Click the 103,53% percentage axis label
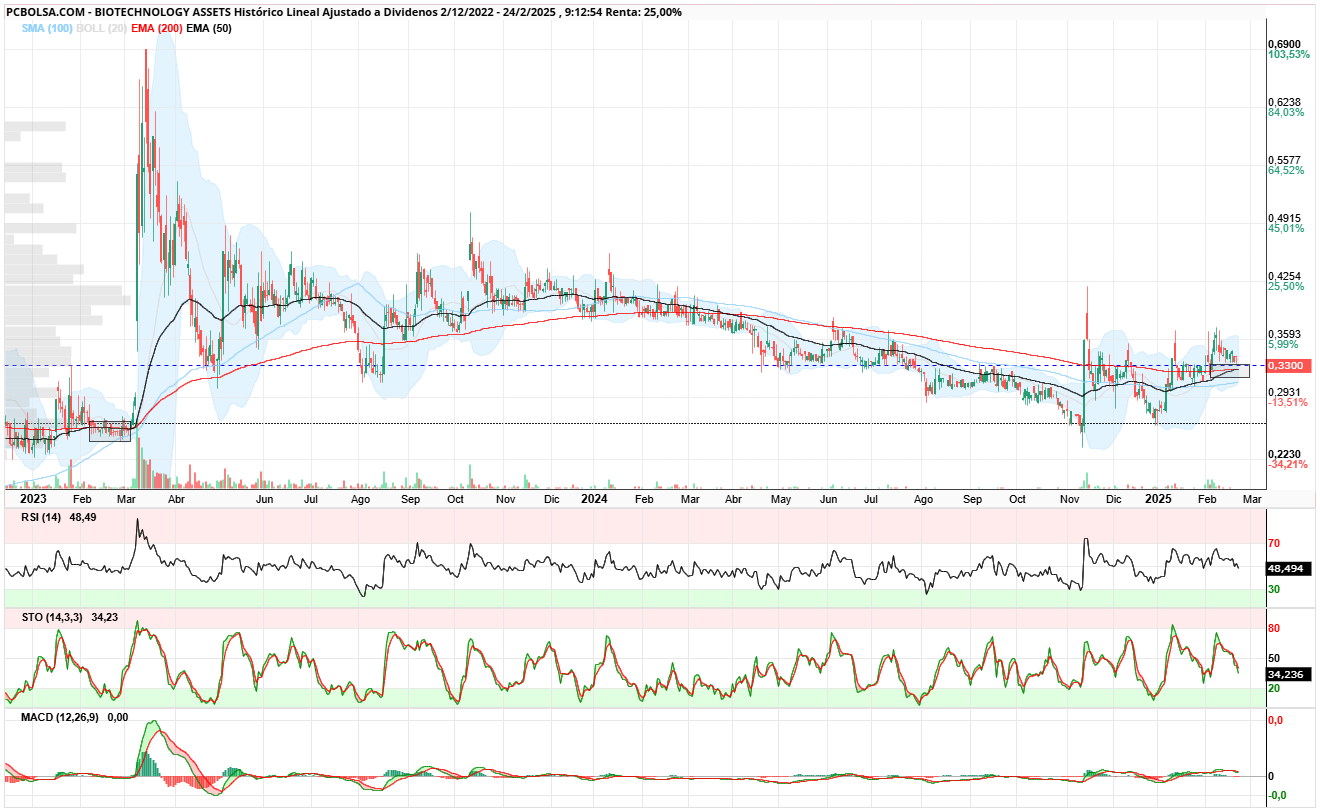This screenshot has width=1320, height=812. pyautogui.click(x=1288, y=55)
